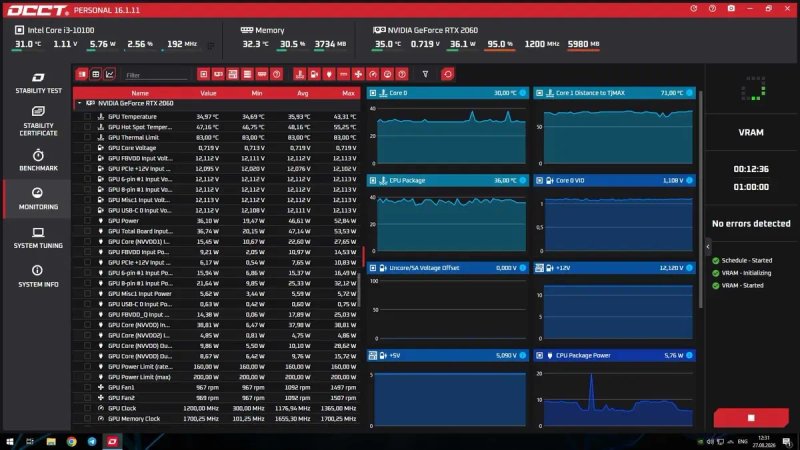The height and width of the screenshot is (450, 800).
Task: Toggle CPU Package Power graph square icon
Action: (x=539, y=355)
